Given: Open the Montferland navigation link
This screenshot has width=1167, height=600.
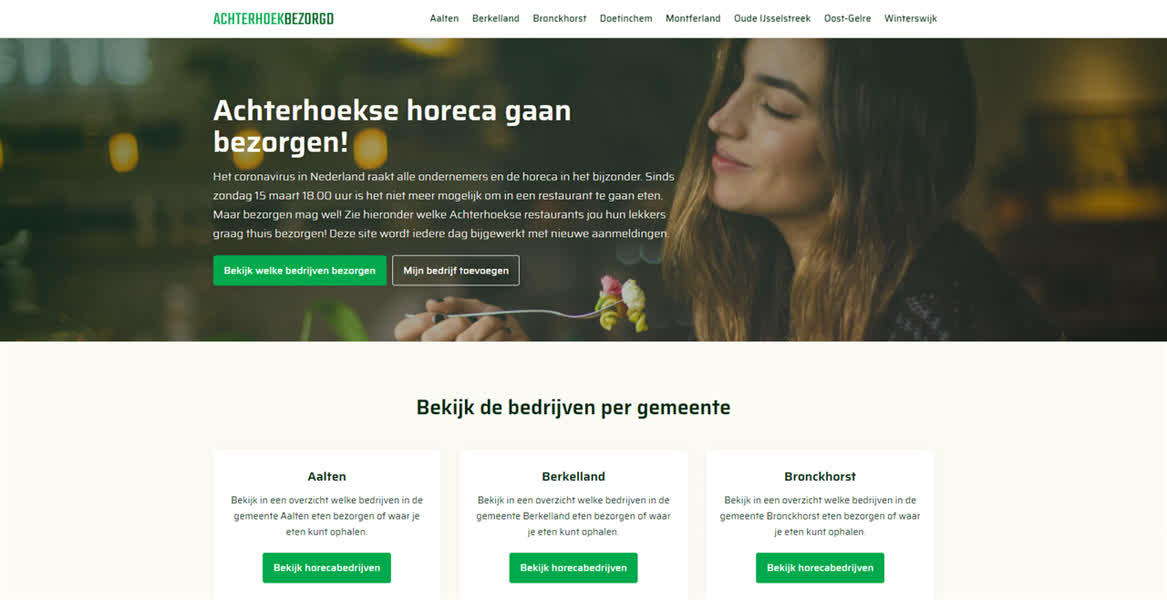Looking at the screenshot, I should 693,19.
